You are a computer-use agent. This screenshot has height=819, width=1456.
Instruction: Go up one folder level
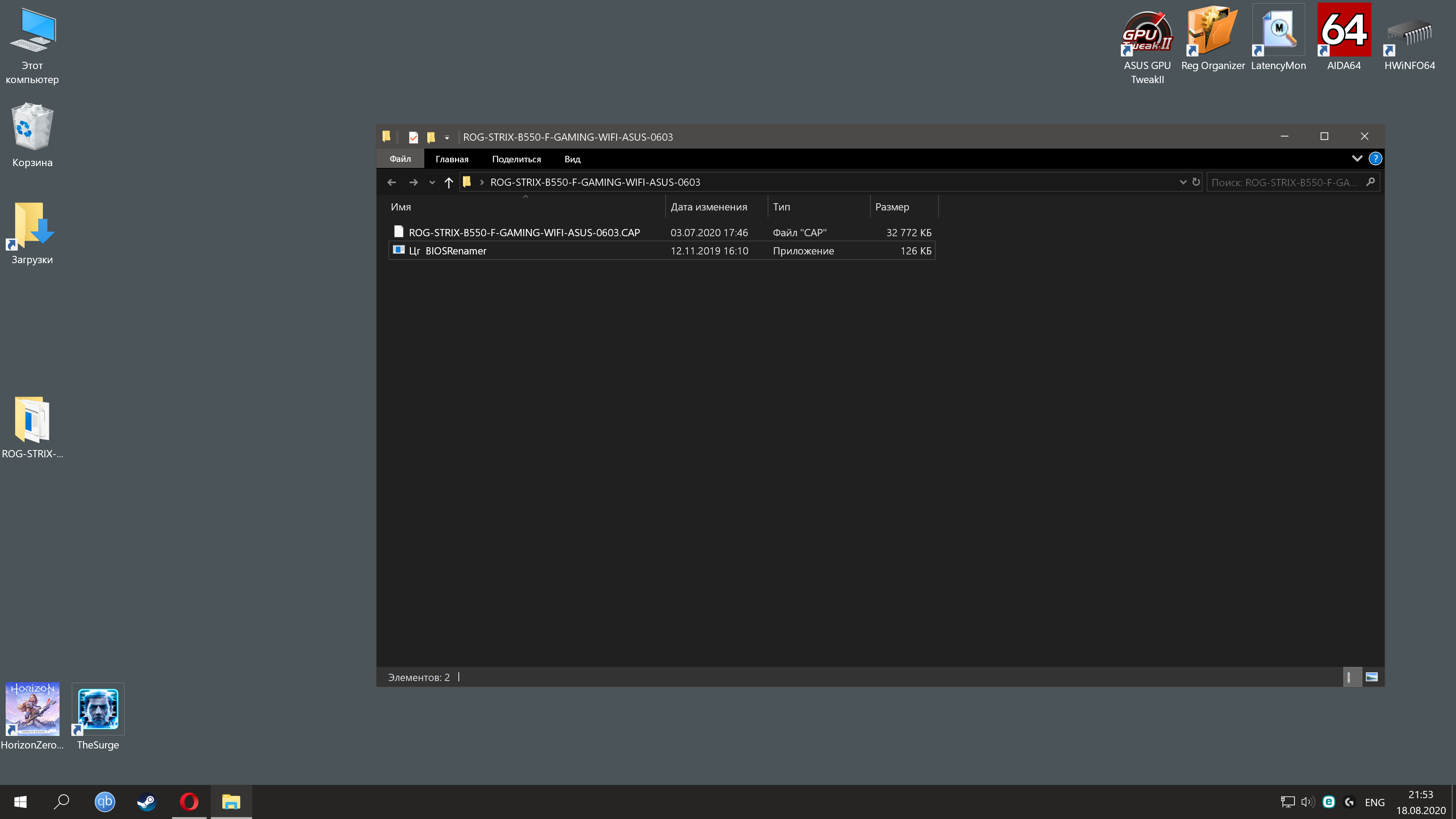point(448,182)
